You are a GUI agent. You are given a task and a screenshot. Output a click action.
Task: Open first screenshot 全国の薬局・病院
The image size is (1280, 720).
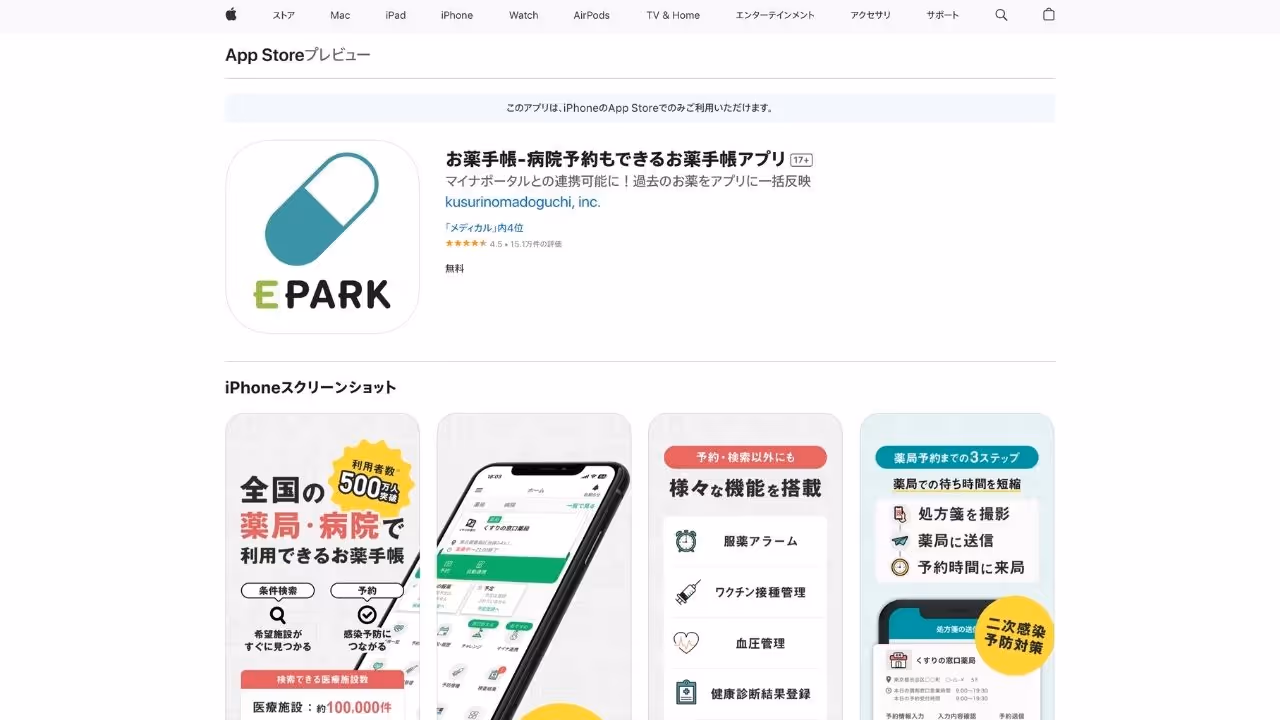322,567
